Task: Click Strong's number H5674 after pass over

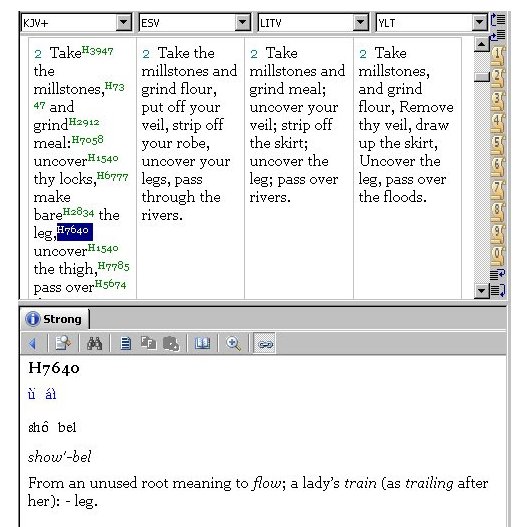Action: (110, 284)
